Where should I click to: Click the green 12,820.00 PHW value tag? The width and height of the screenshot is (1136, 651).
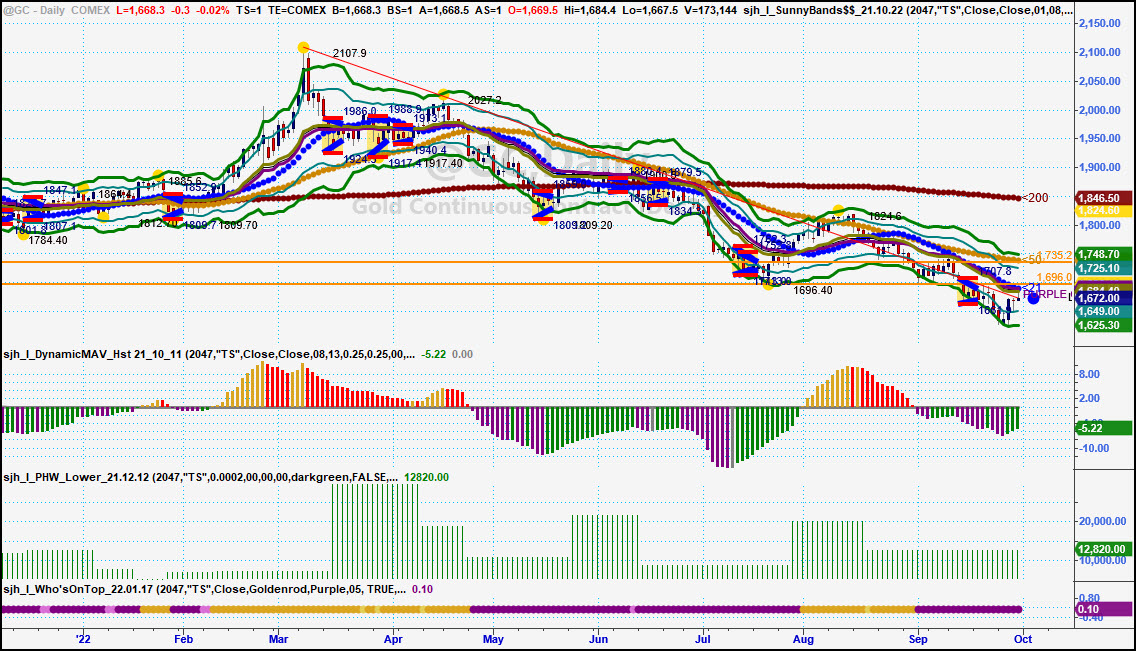point(1103,549)
